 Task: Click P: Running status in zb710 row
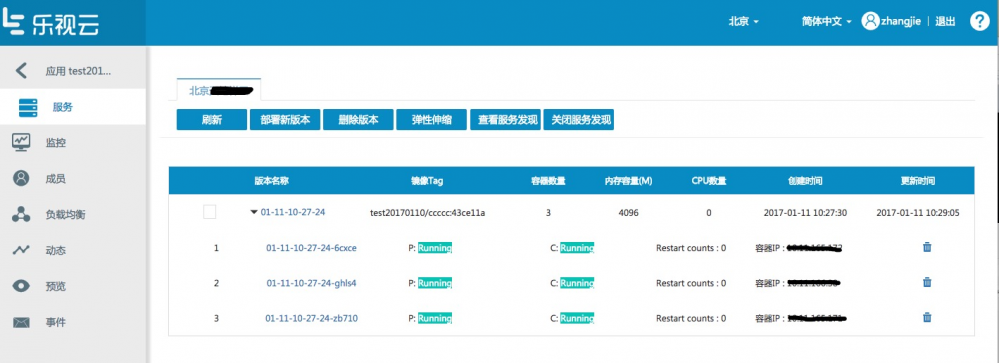(x=430, y=318)
